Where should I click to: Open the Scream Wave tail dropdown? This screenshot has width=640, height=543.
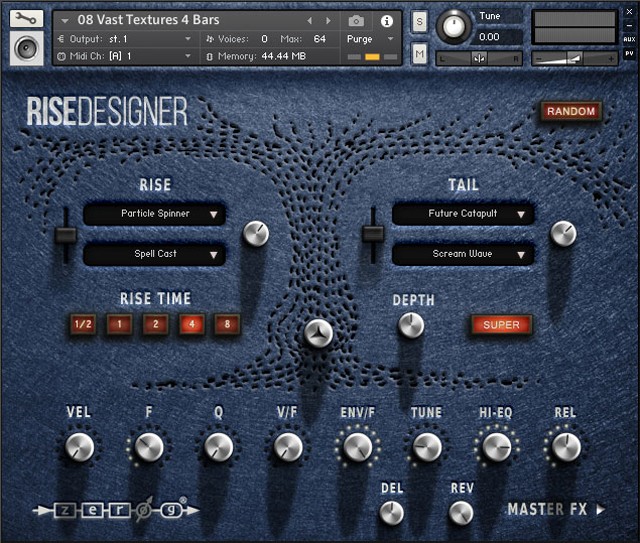[463, 254]
